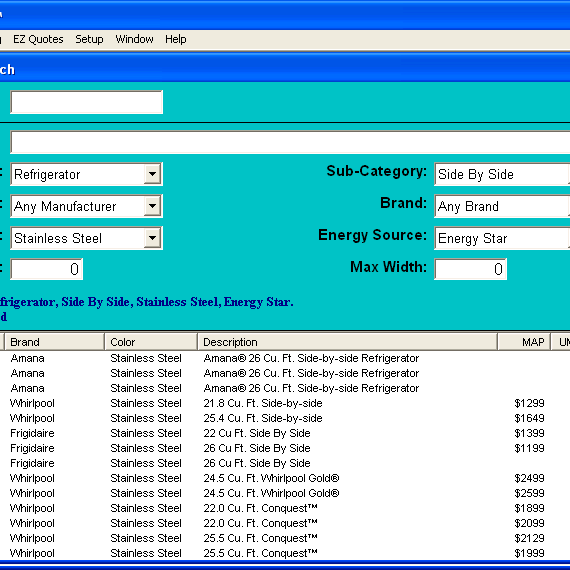The width and height of the screenshot is (570, 570).
Task: Click the $1299 MAP price cell
Action: pyautogui.click(x=529, y=403)
